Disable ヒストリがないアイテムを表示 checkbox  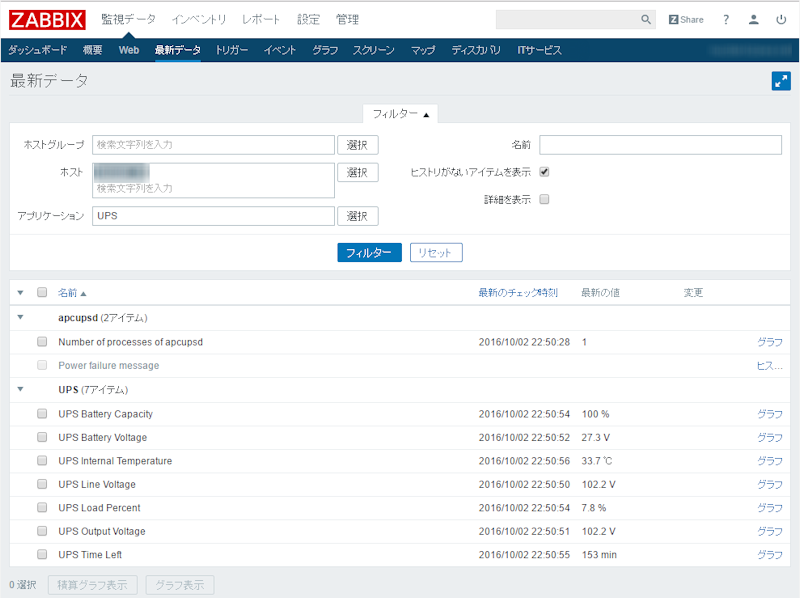click(542, 171)
